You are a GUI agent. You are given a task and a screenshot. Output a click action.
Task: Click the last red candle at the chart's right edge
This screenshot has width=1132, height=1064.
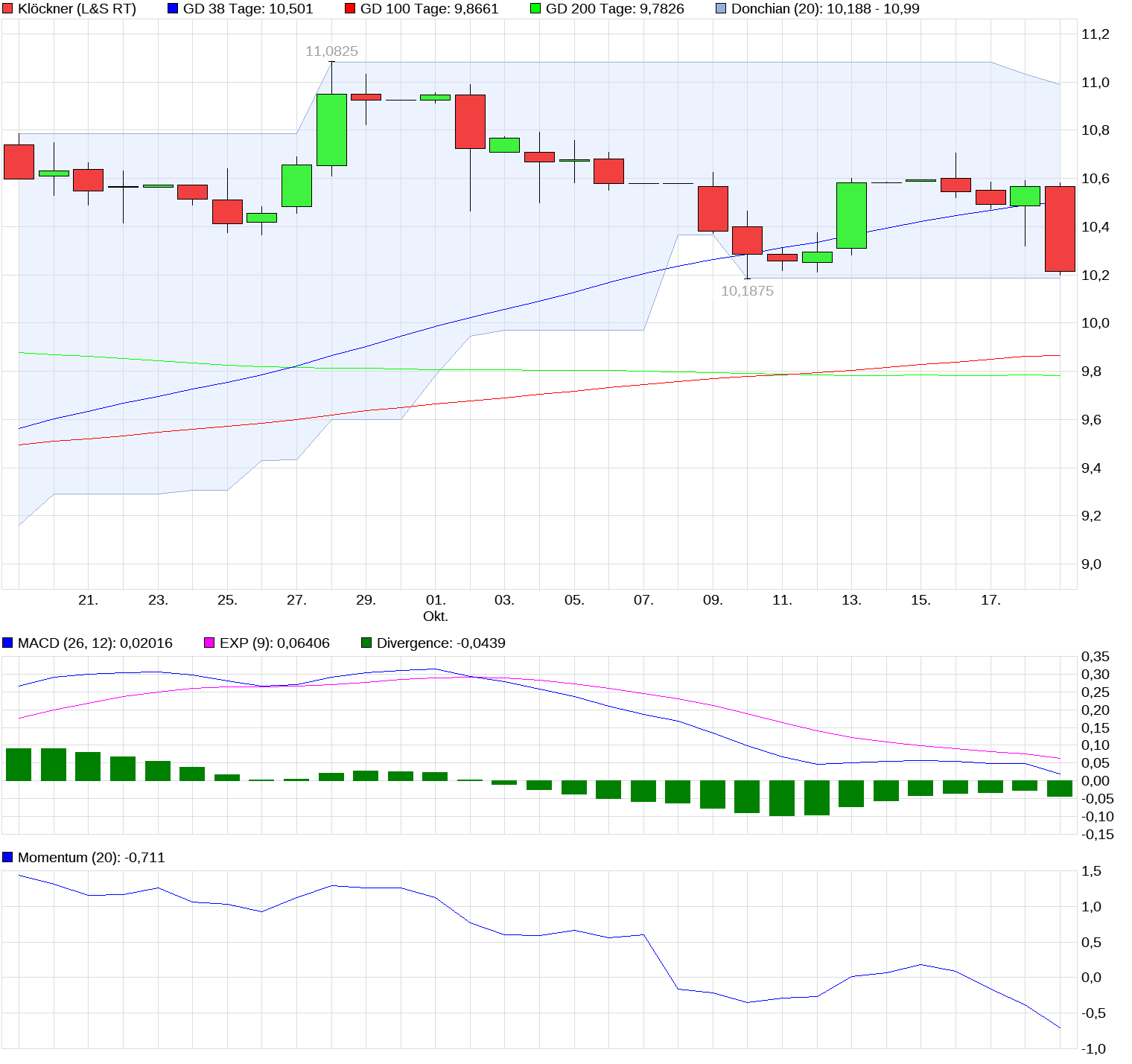pyautogui.click(x=1060, y=229)
